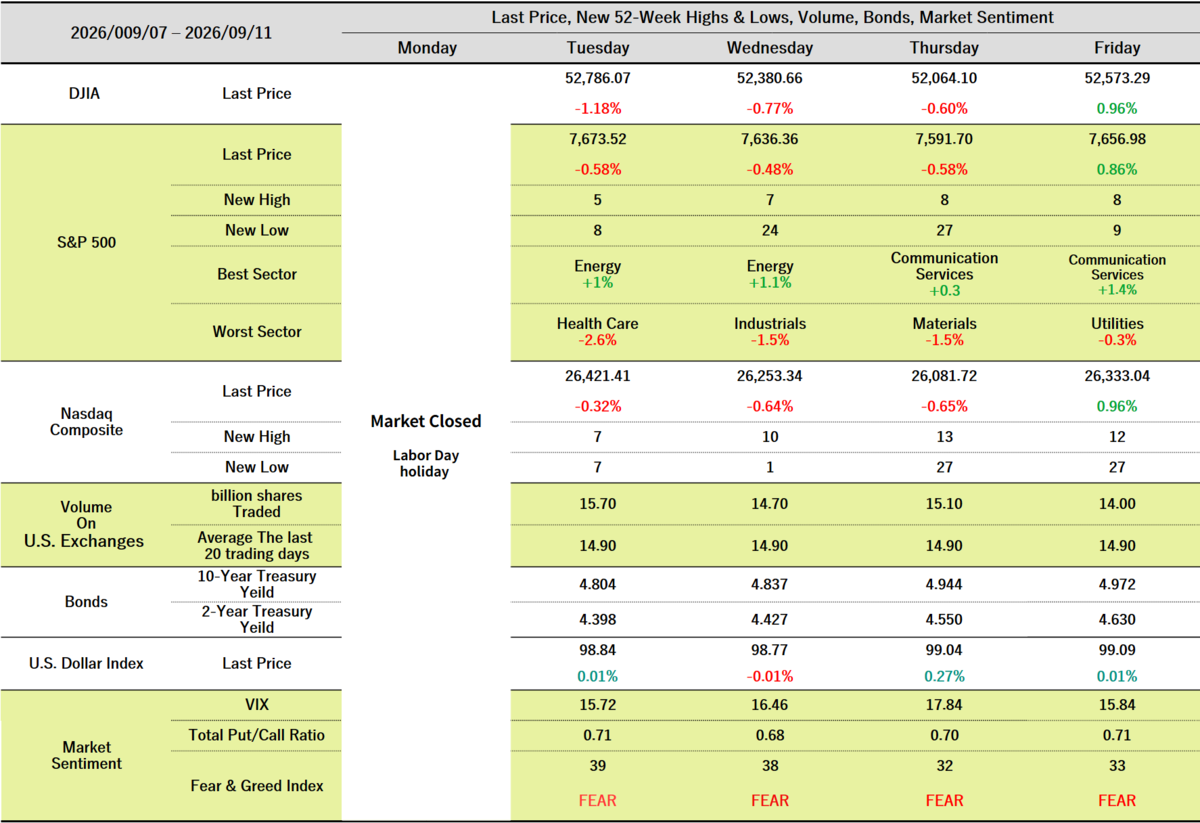Click the date range 2026/009/07 – 2026/09/11
This screenshot has width=1200, height=823.
[171, 32]
